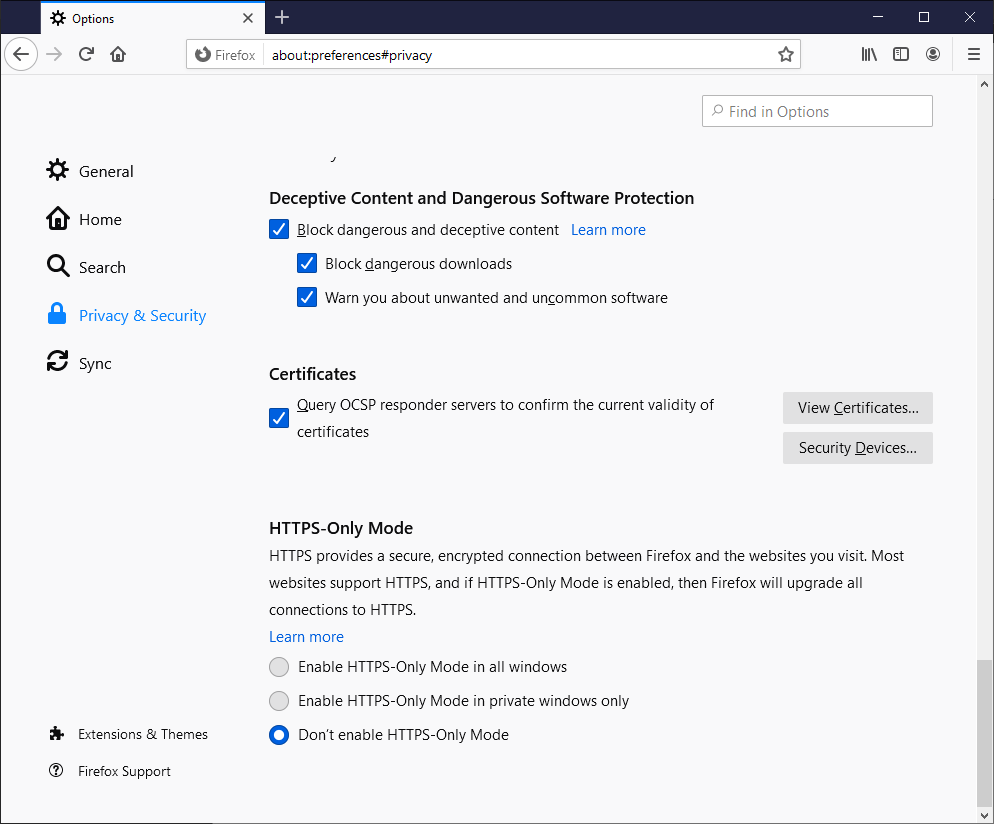
Task: Bookmark this page with the star icon
Action: (x=785, y=54)
